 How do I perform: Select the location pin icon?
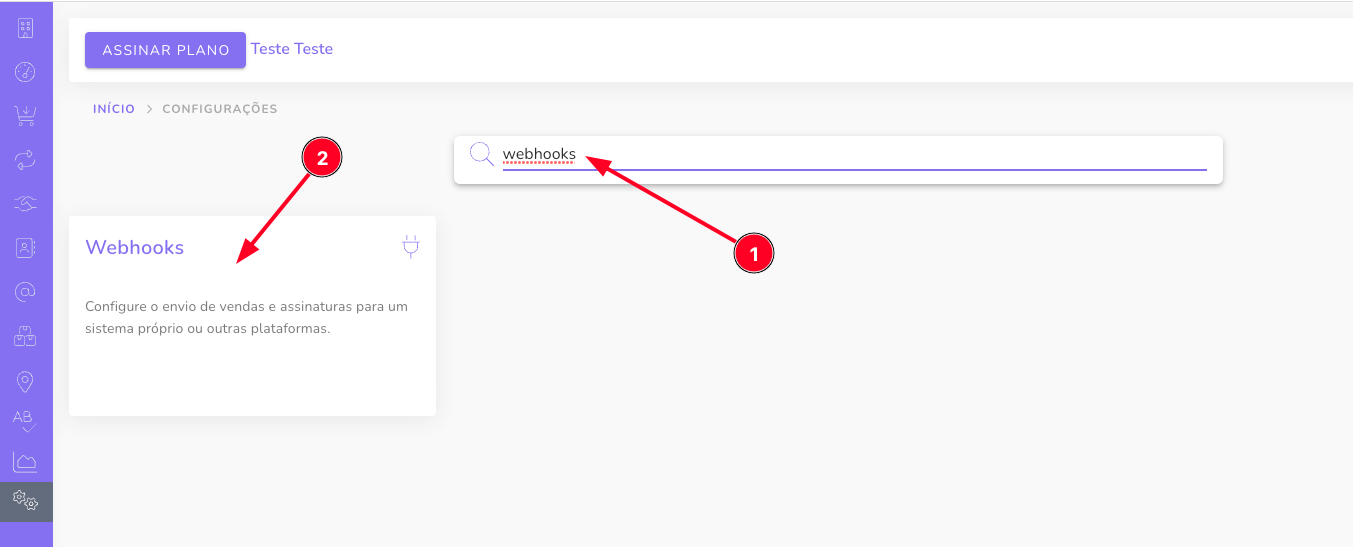coord(25,381)
